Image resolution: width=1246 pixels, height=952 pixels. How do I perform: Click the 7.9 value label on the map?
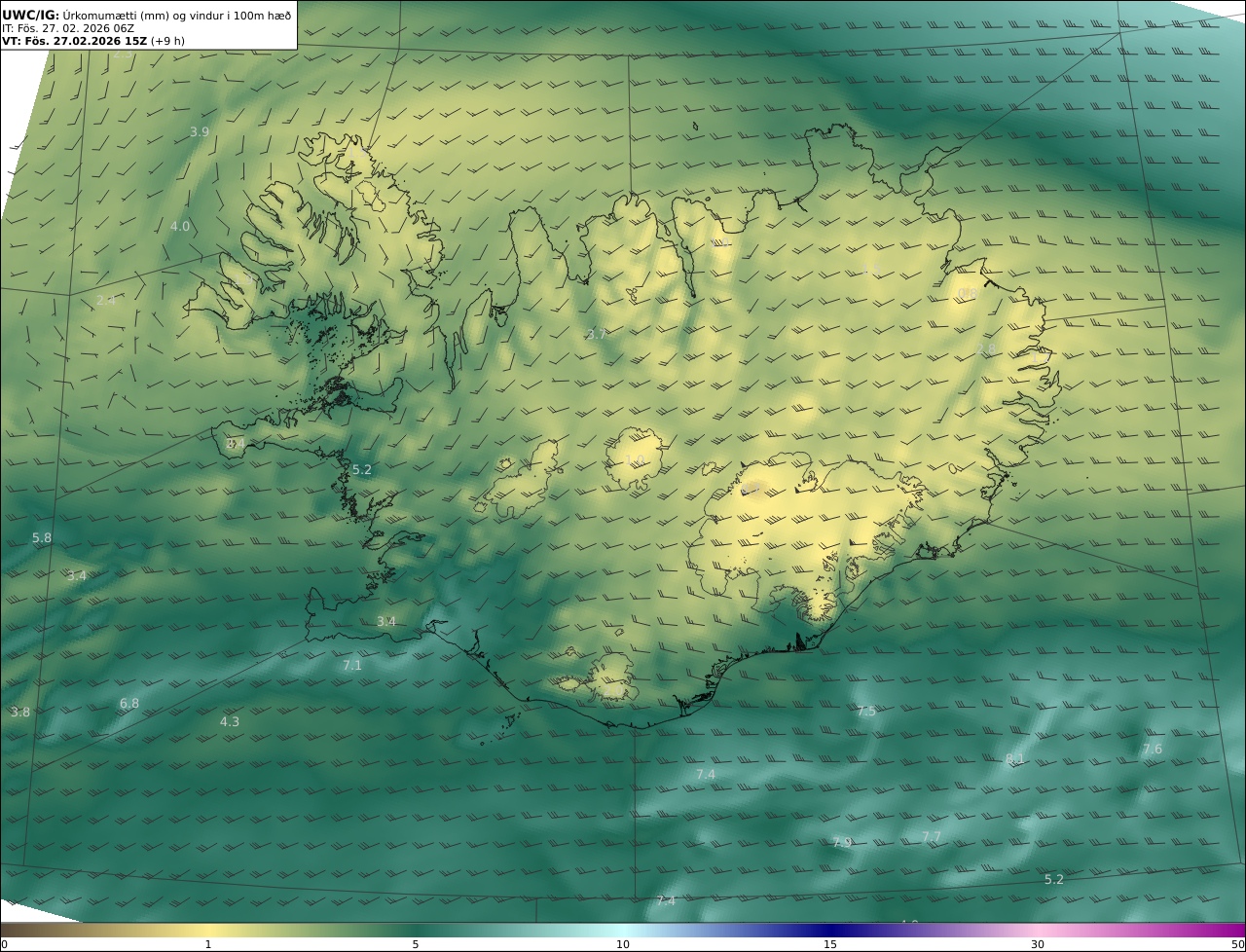pyautogui.click(x=842, y=842)
